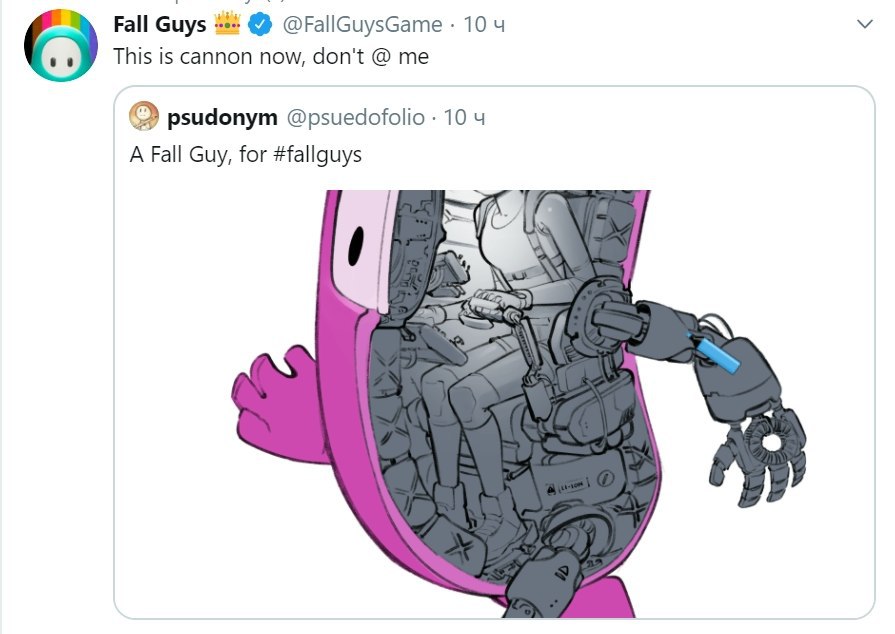This screenshot has width=895, height=634.
Task: Open the Fall Guy cutaway artwork image
Action: coord(494,404)
